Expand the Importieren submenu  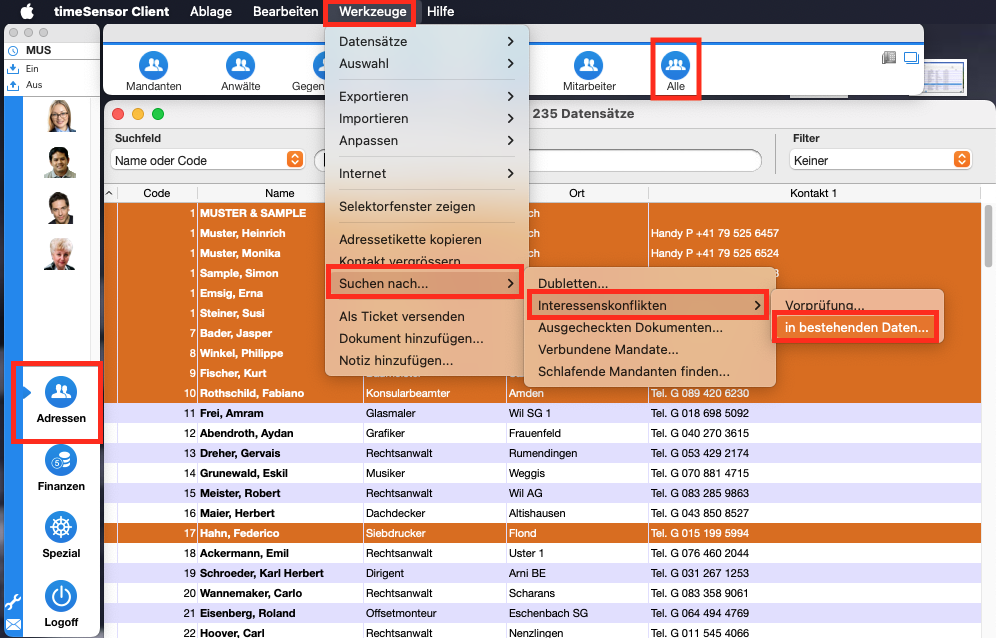[x=426, y=119]
